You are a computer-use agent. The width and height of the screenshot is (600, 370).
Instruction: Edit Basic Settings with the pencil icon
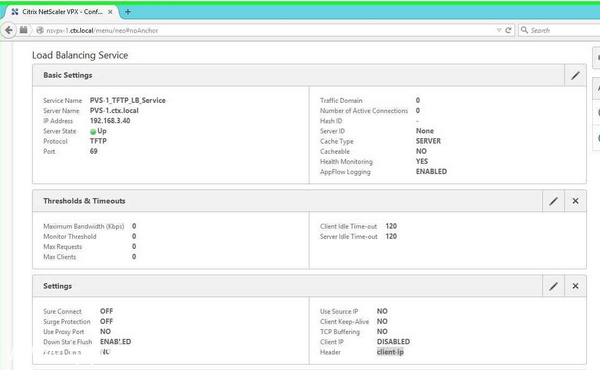575,75
